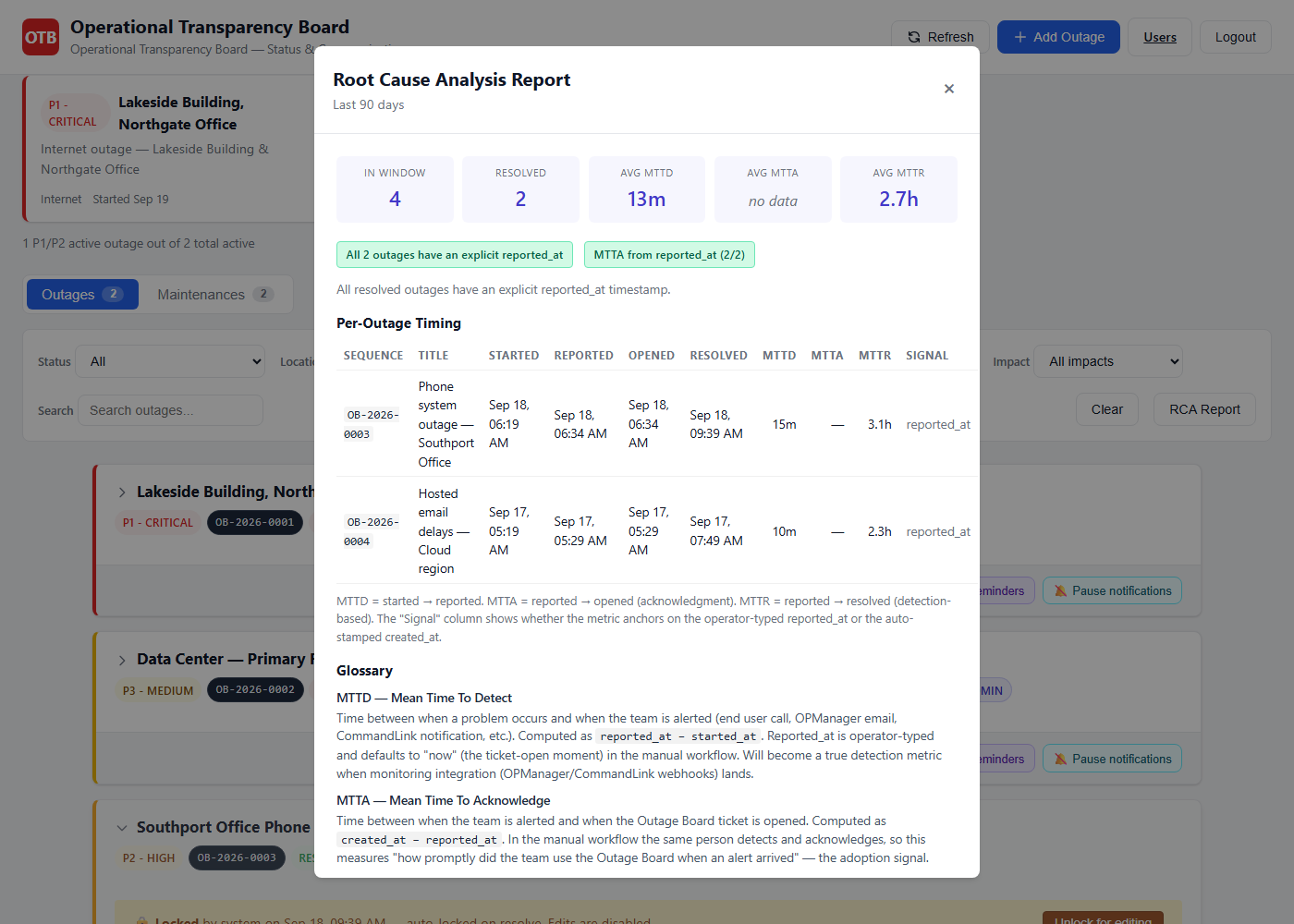Select the AVG MTTR 2.7h card
1294x924 pixels.
tap(898, 189)
